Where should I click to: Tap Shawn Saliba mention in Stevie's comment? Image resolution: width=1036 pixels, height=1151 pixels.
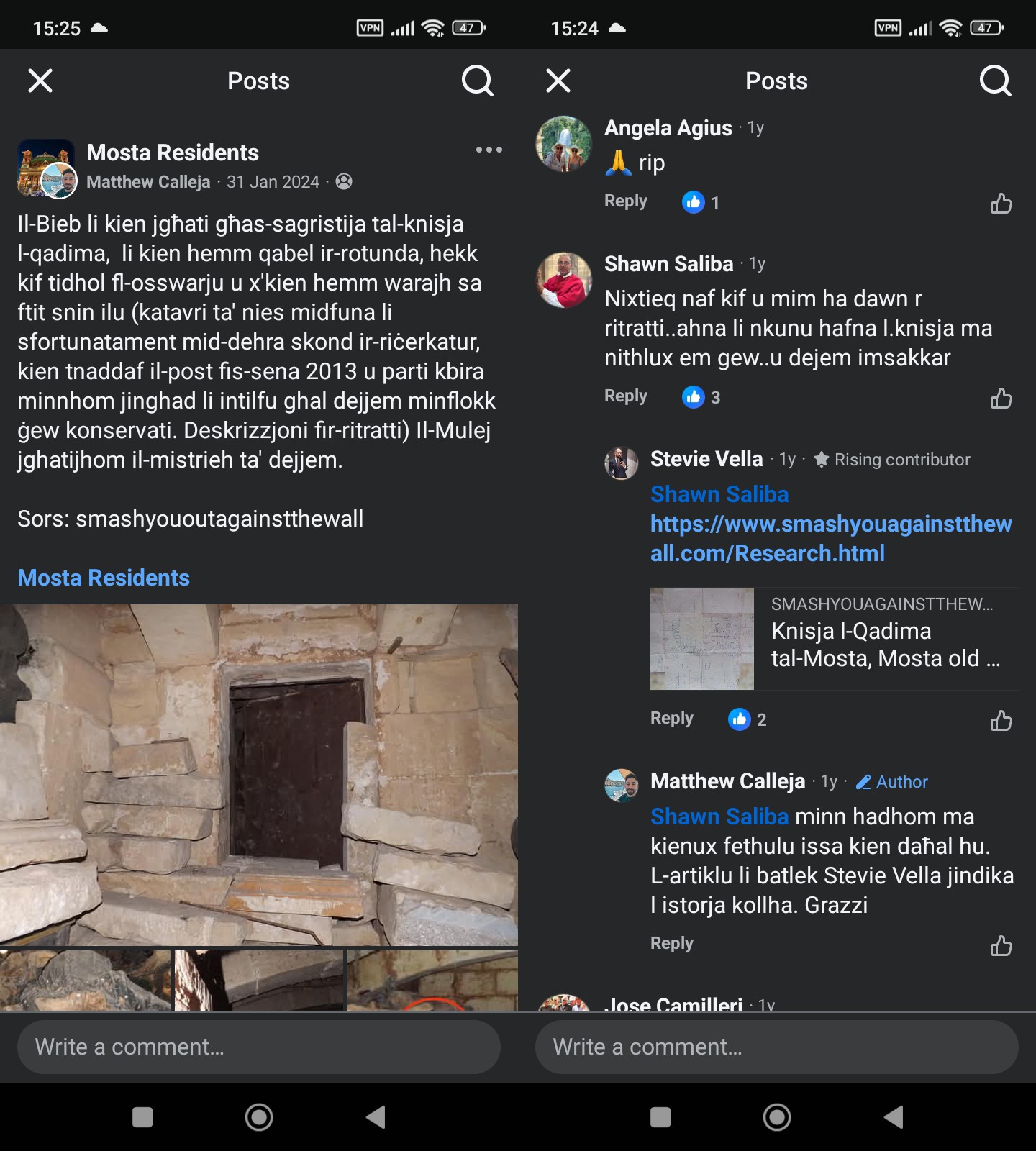pos(719,494)
